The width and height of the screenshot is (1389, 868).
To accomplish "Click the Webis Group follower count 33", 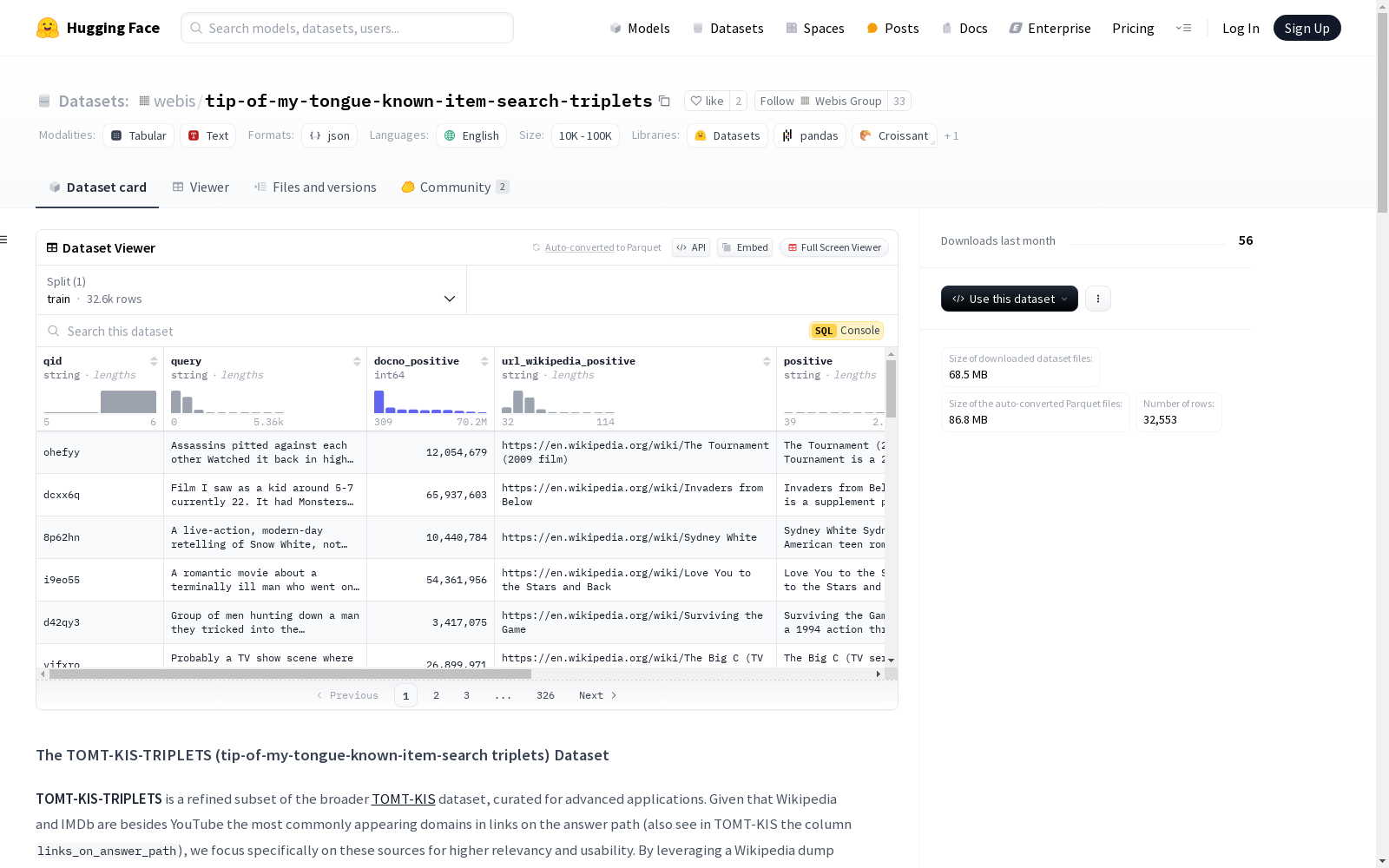I will click(x=899, y=101).
